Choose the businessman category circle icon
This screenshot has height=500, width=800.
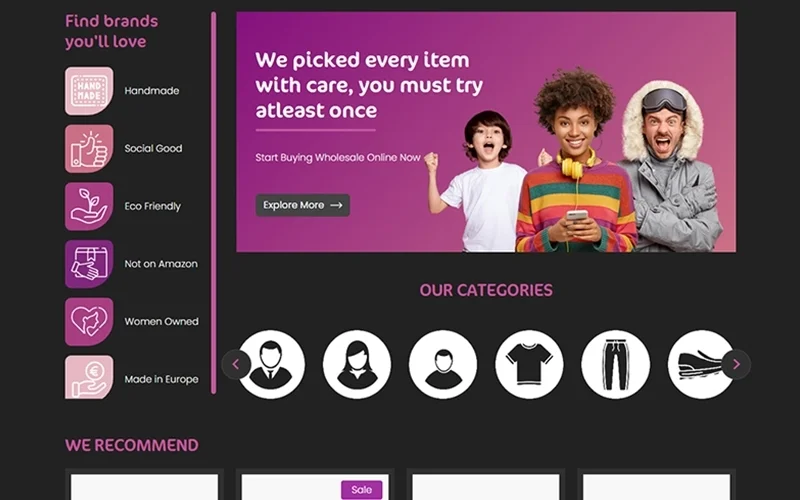[x=271, y=364]
